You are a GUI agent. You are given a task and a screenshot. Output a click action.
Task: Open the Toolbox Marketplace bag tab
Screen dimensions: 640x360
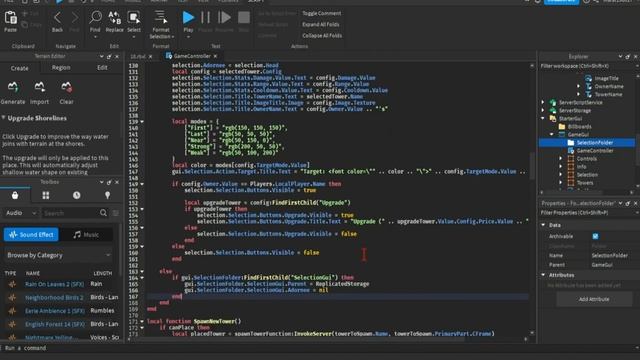15,196
